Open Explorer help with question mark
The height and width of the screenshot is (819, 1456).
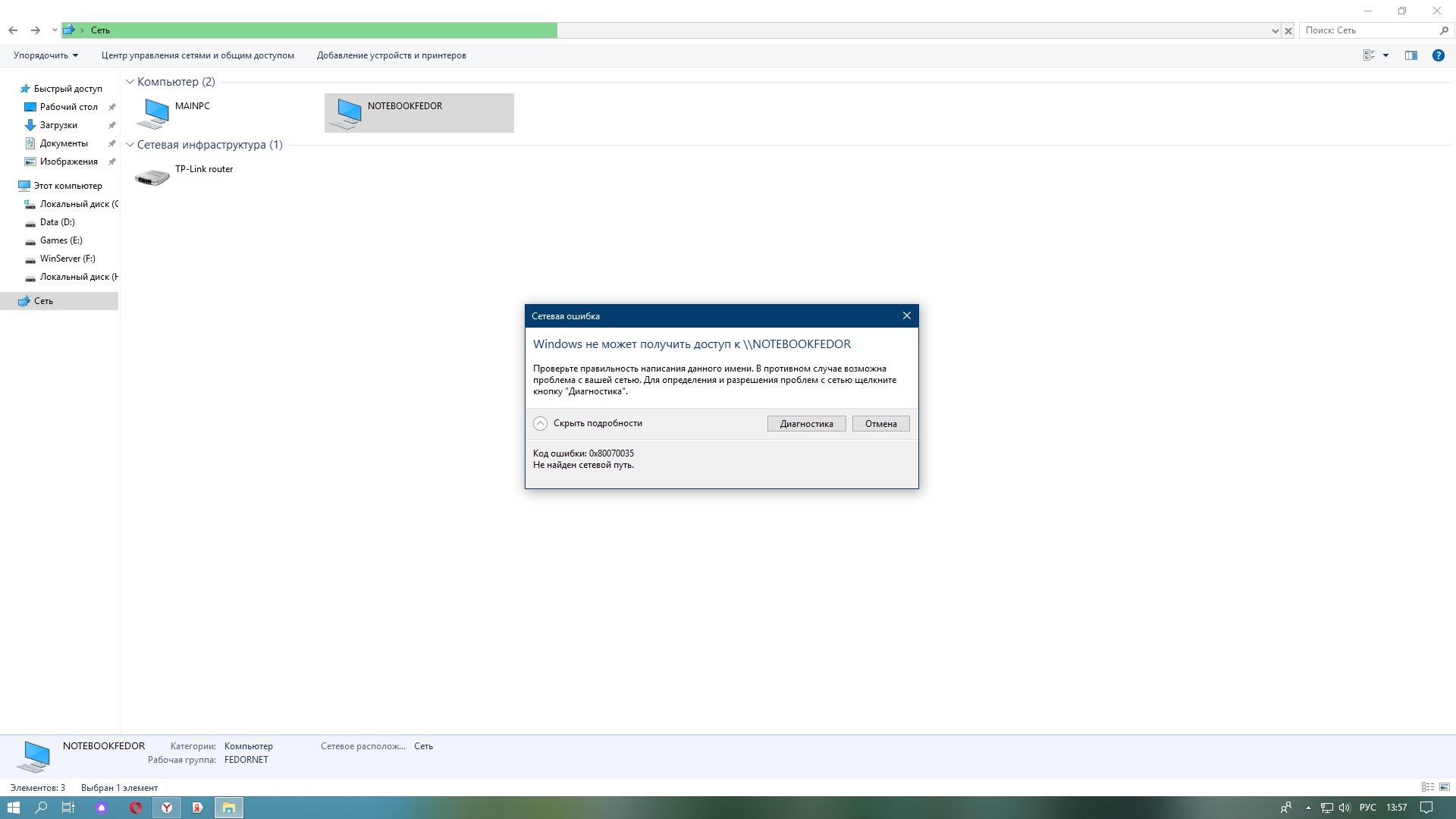pos(1438,55)
